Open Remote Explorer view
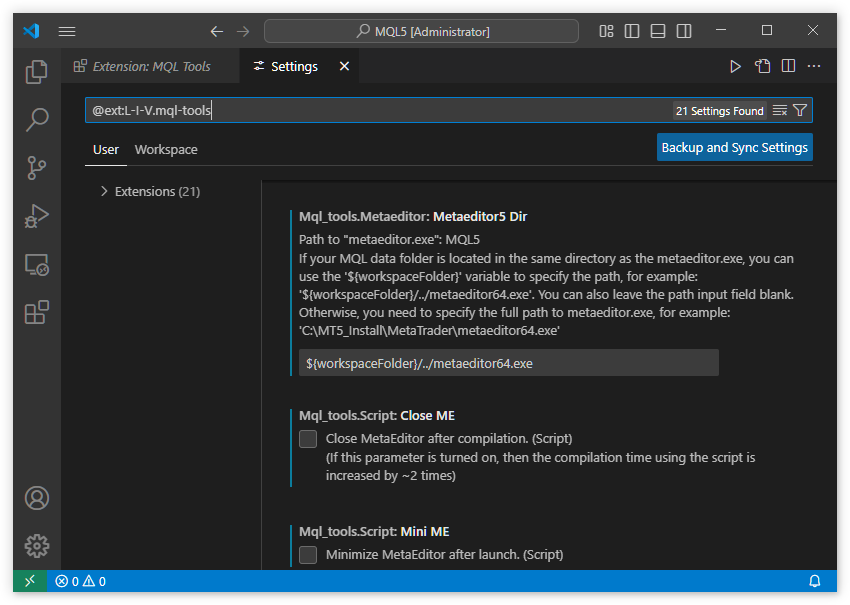850x605 pixels. coord(36,265)
